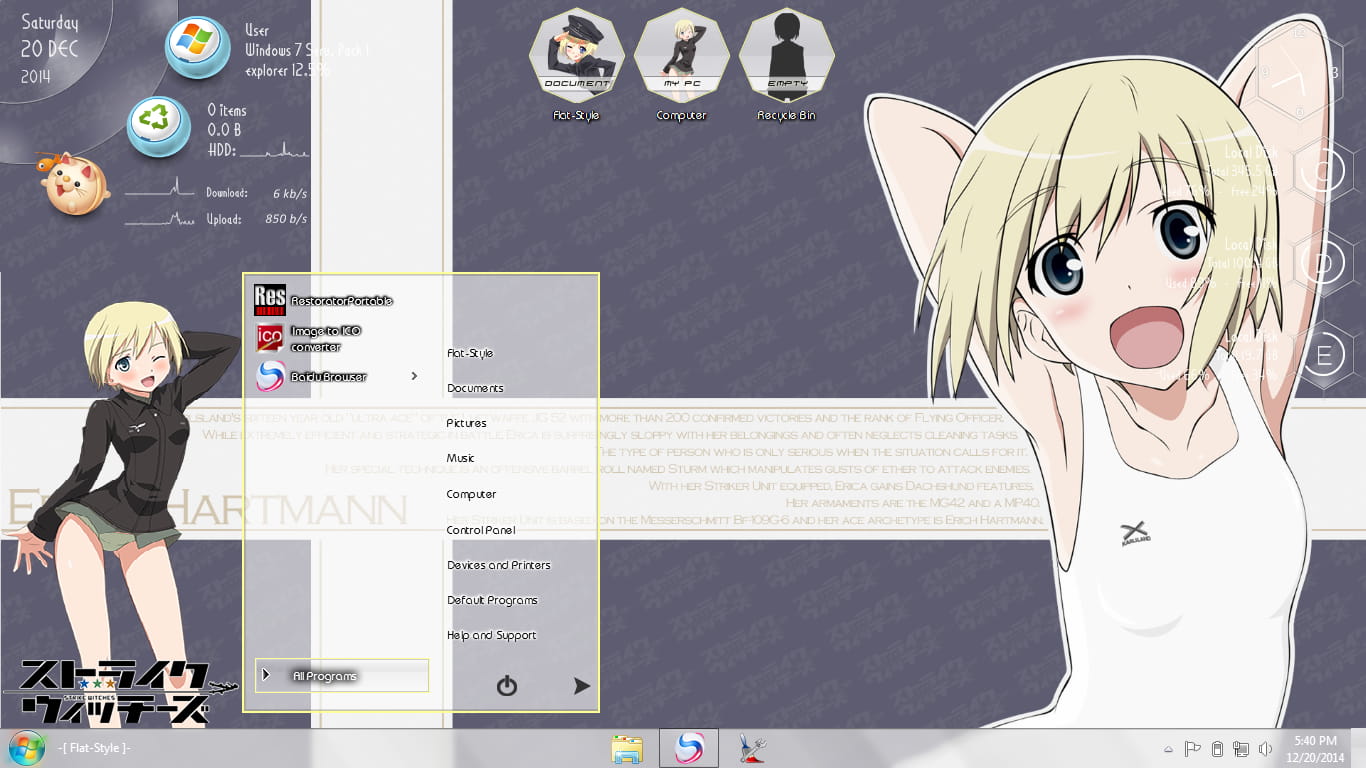Open local disk D hexagon widget
The height and width of the screenshot is (768, 1366).
[1323, 263]
